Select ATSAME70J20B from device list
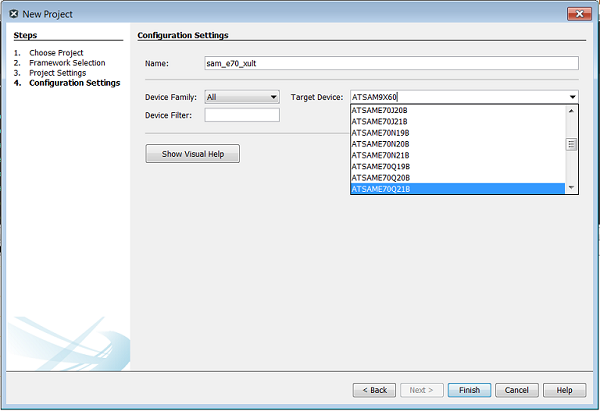 coord(458,110)
